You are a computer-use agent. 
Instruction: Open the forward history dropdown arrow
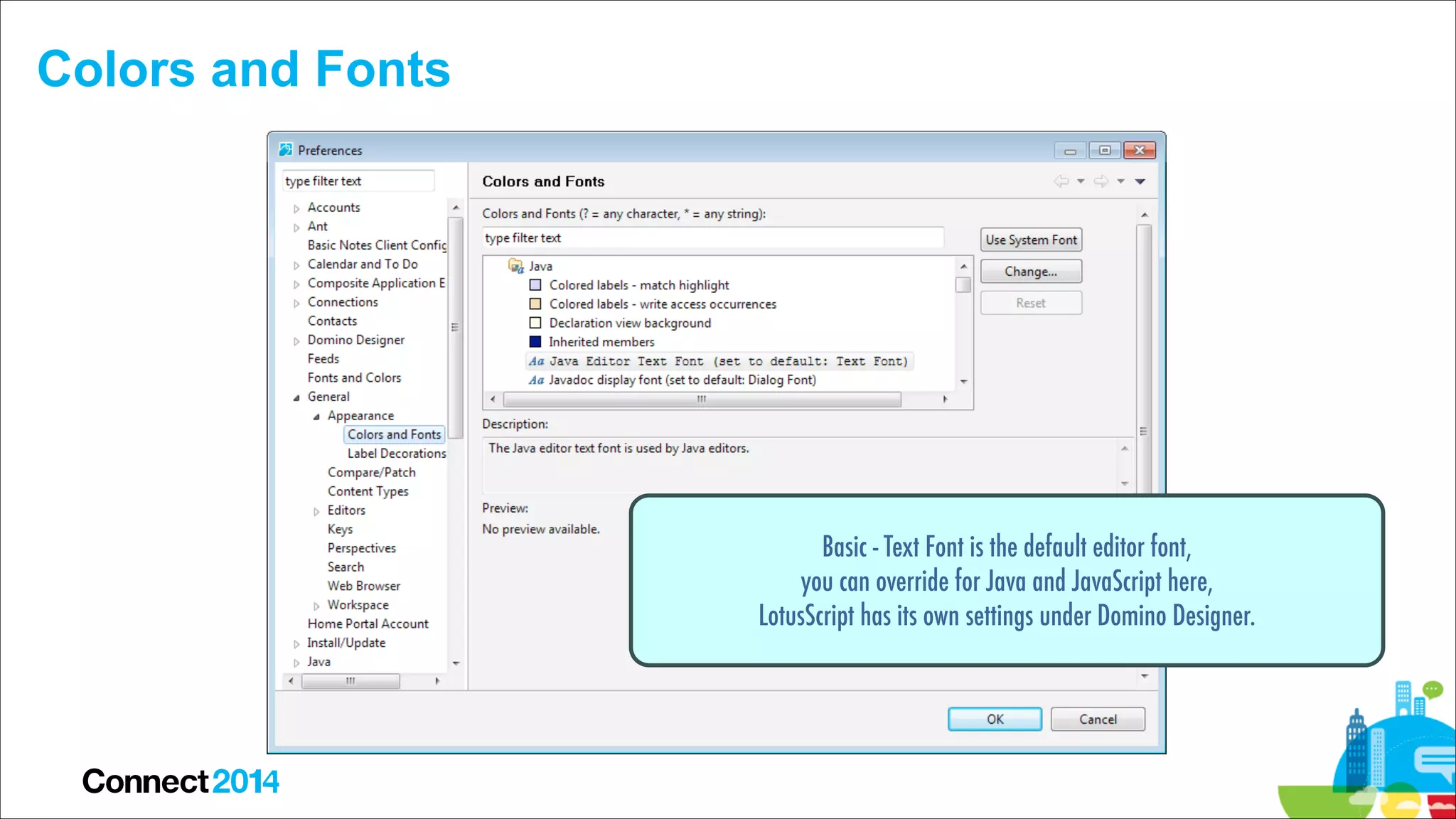pos(1120,181)
